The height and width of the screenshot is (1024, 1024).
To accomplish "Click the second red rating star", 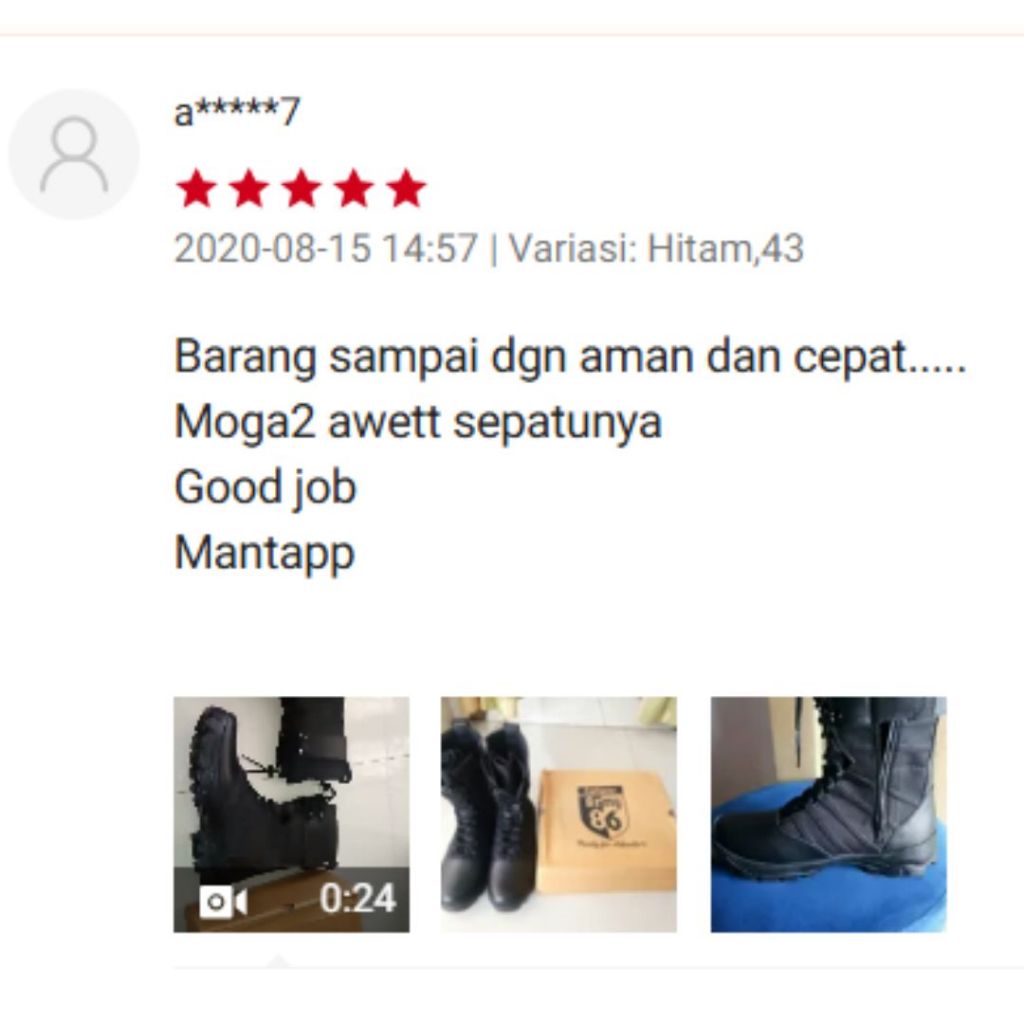I will tap(249, 189).
